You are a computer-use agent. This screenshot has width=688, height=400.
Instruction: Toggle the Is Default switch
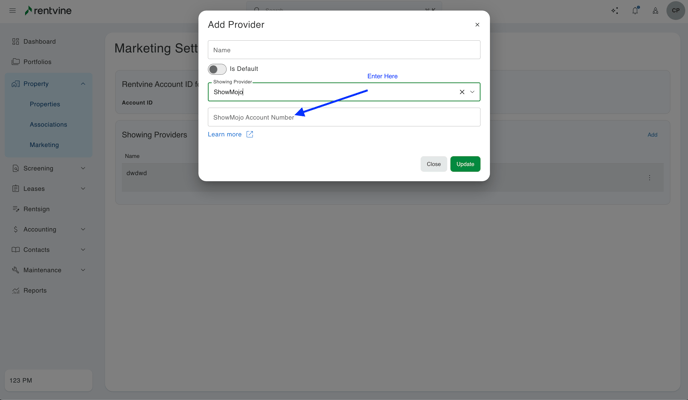217,69
